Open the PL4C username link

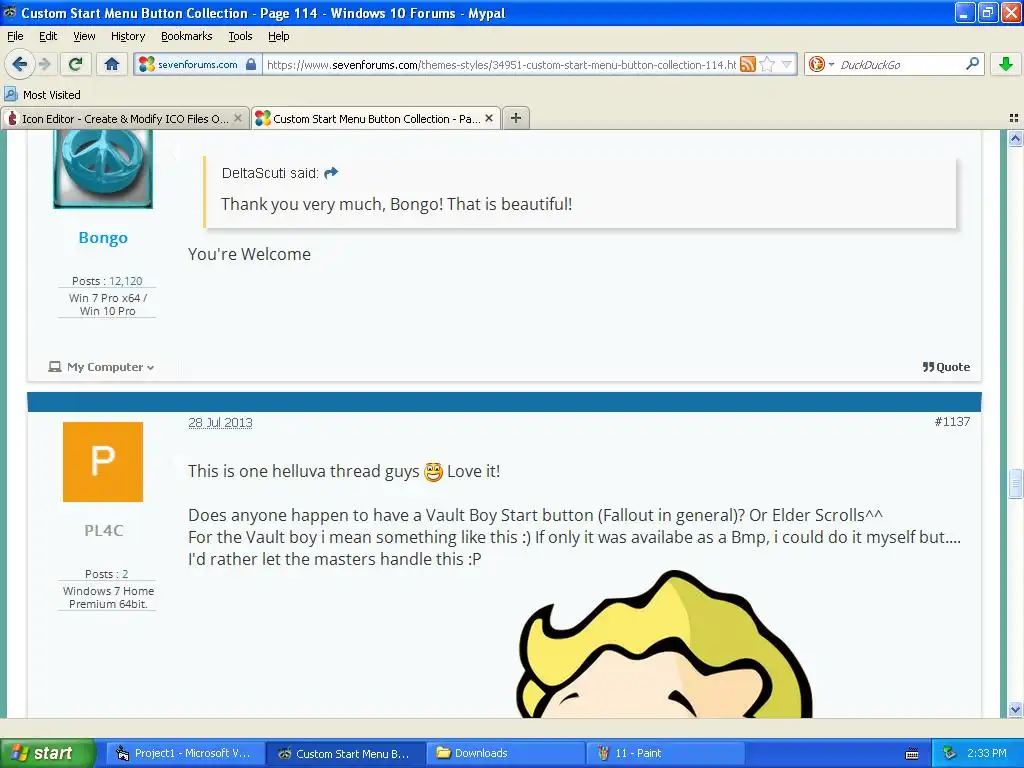tap(103, 530)
